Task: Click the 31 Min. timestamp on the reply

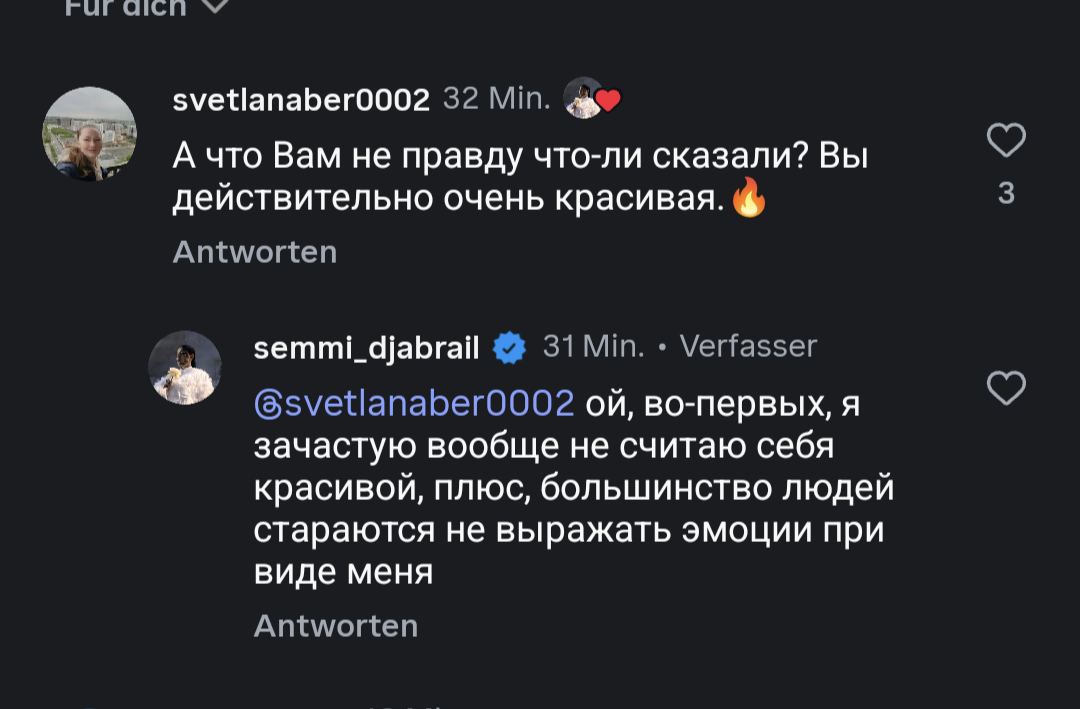Action: (x=593, y=347)
